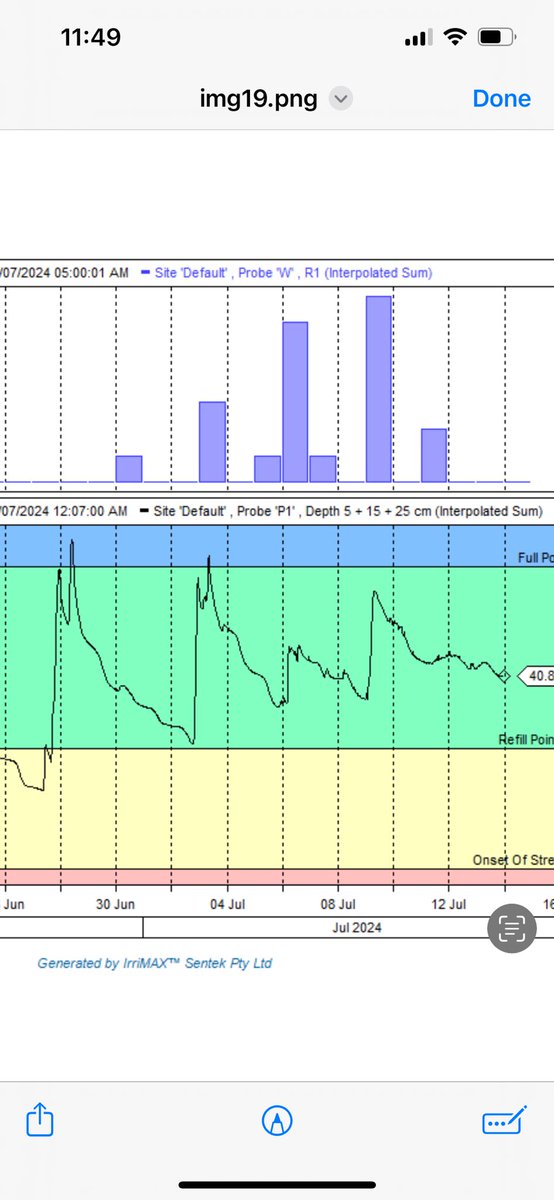Tap the Live Text scan icon
554x1200 pixels.
click(x=512, y=930)
